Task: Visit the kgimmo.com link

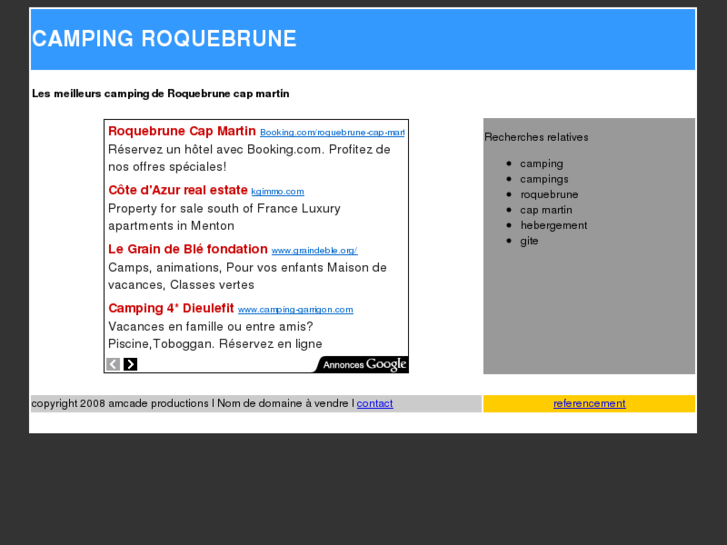Action: [278, 192]
